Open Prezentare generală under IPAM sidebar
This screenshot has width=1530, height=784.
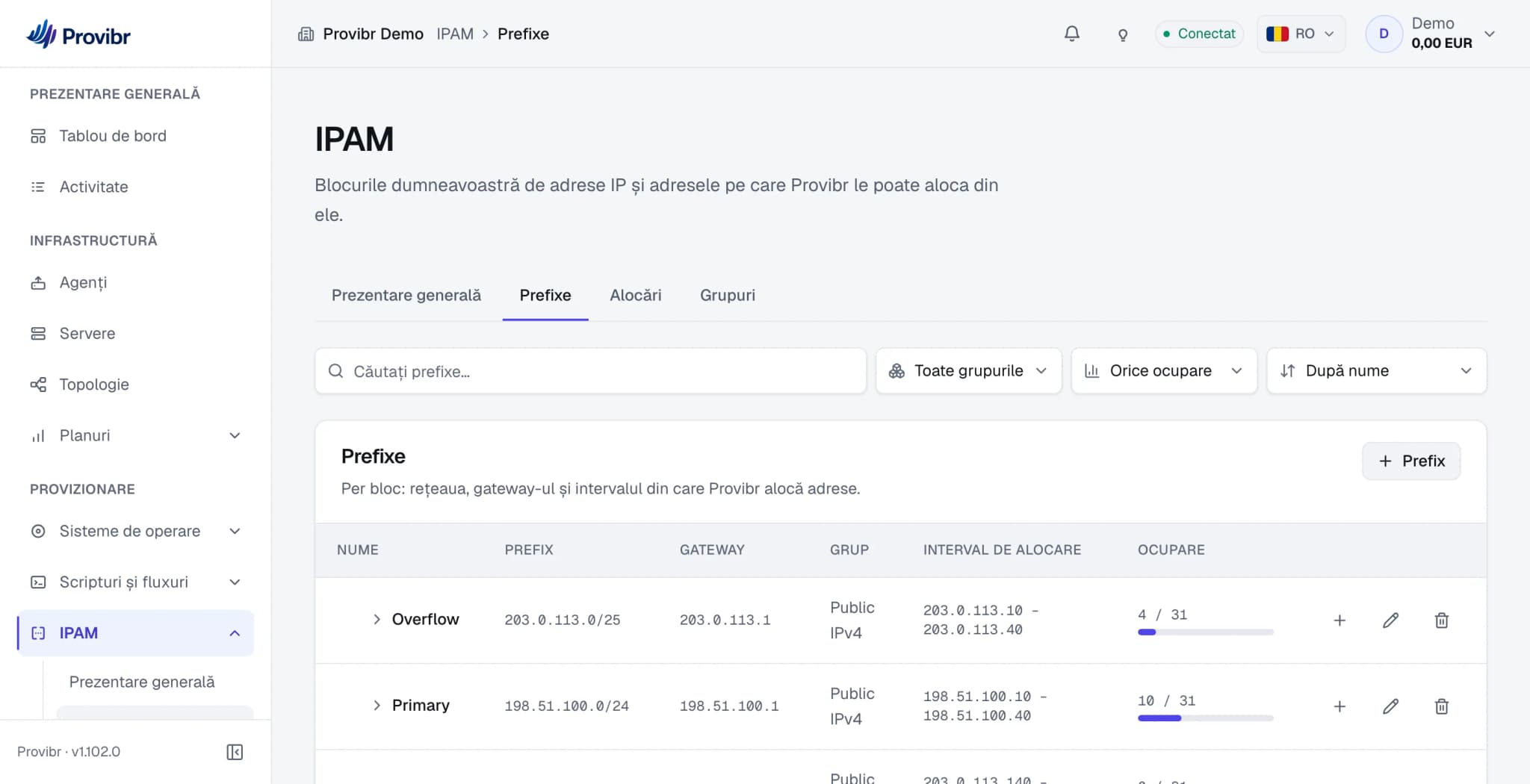click(x=142, y=682)
